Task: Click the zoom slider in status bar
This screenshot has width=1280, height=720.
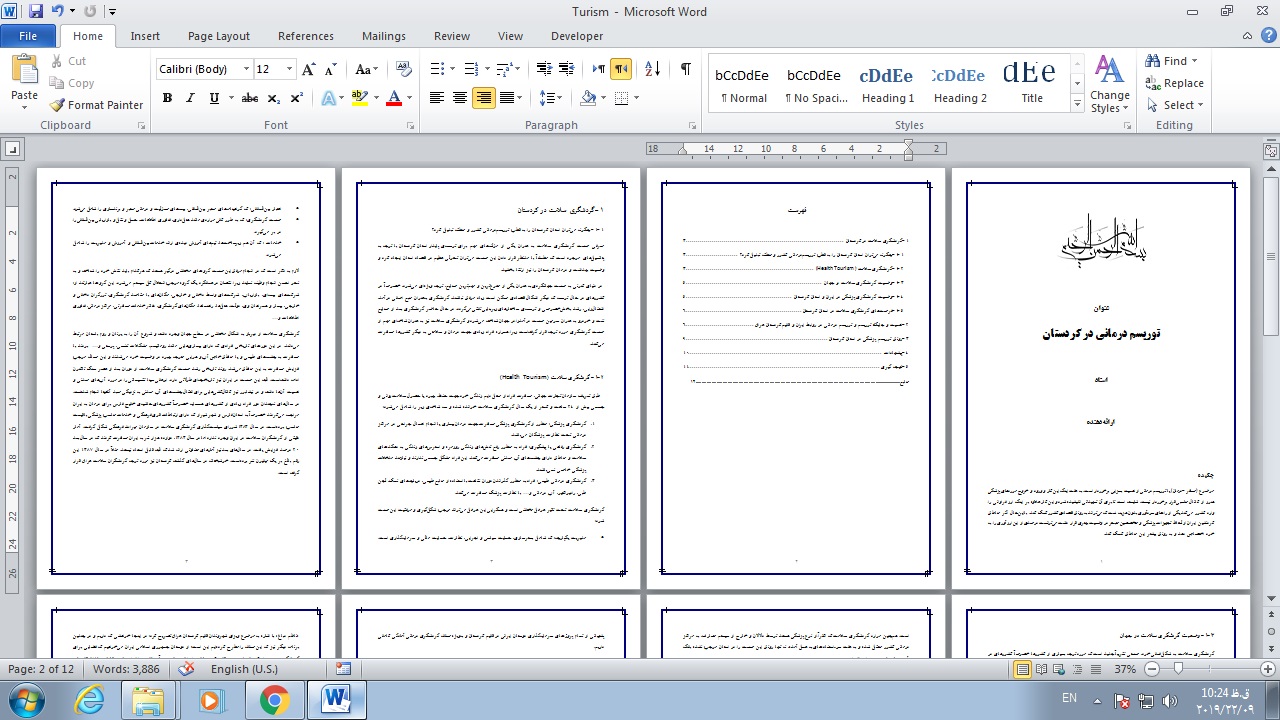Action: (1178, 669)
